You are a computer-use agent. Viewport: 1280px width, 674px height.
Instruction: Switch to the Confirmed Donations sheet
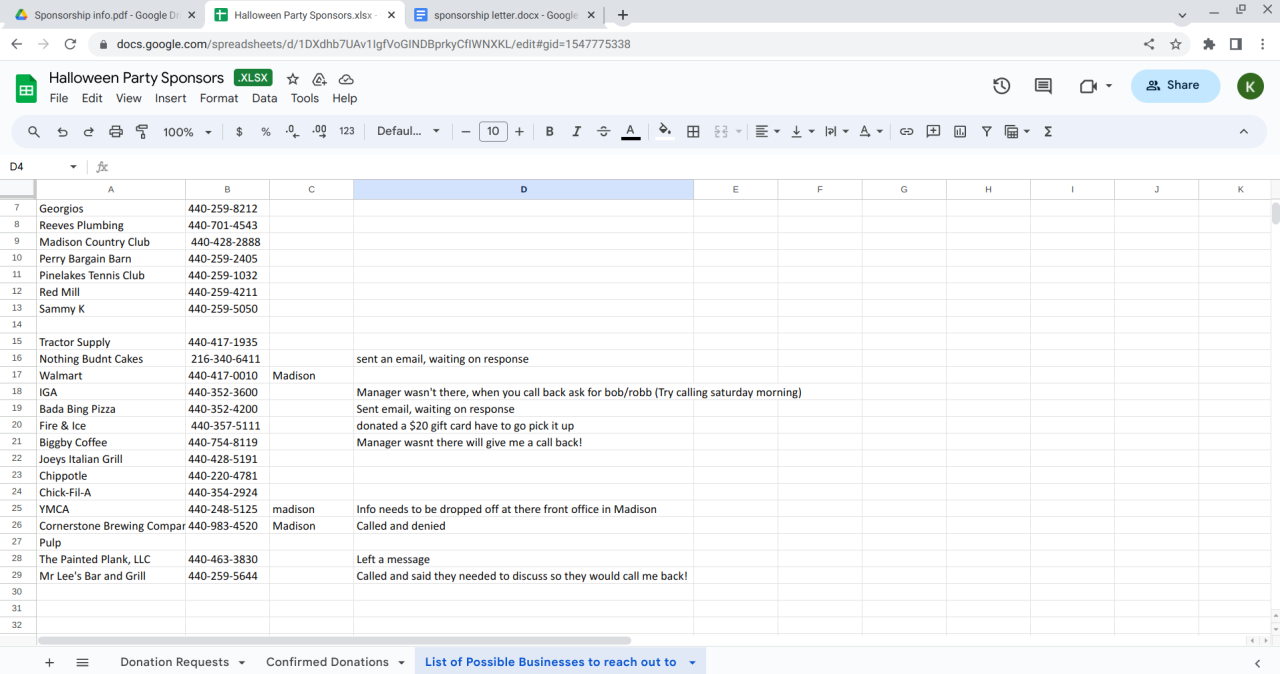(x=327, y=662)
